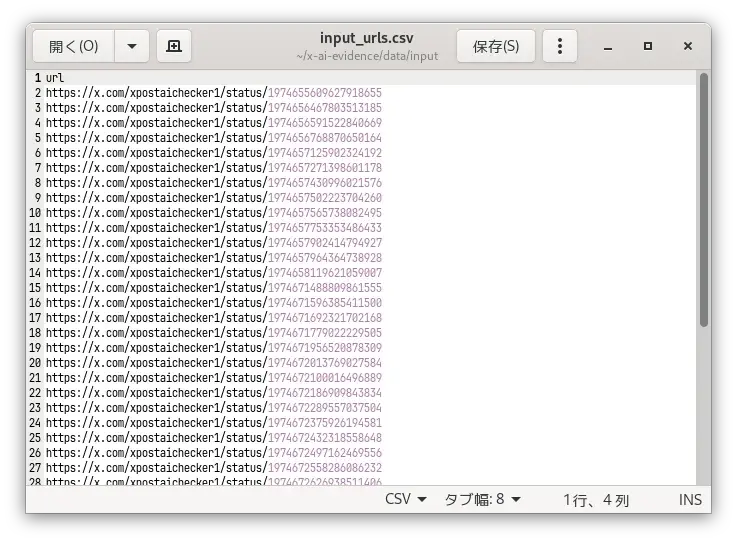Open the three-dot menu in the header

point(560,46)
